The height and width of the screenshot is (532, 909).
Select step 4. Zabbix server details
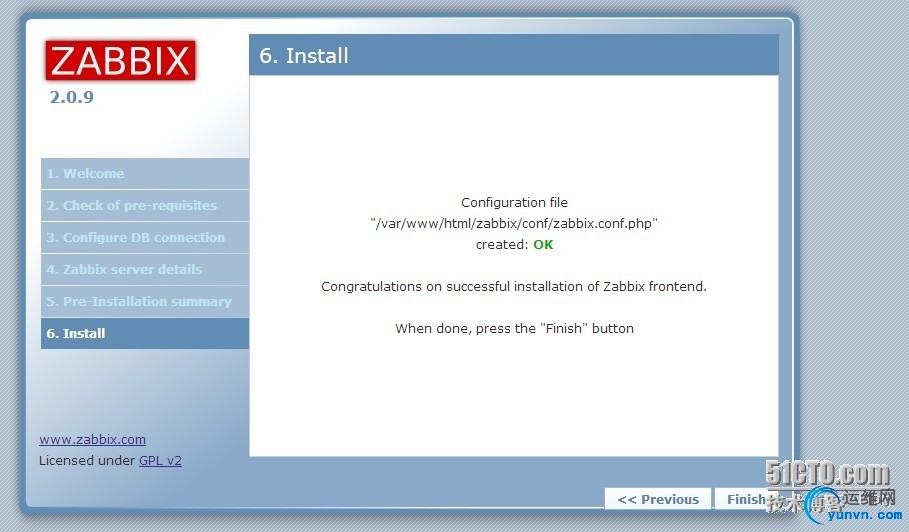(x=145, y=269)
